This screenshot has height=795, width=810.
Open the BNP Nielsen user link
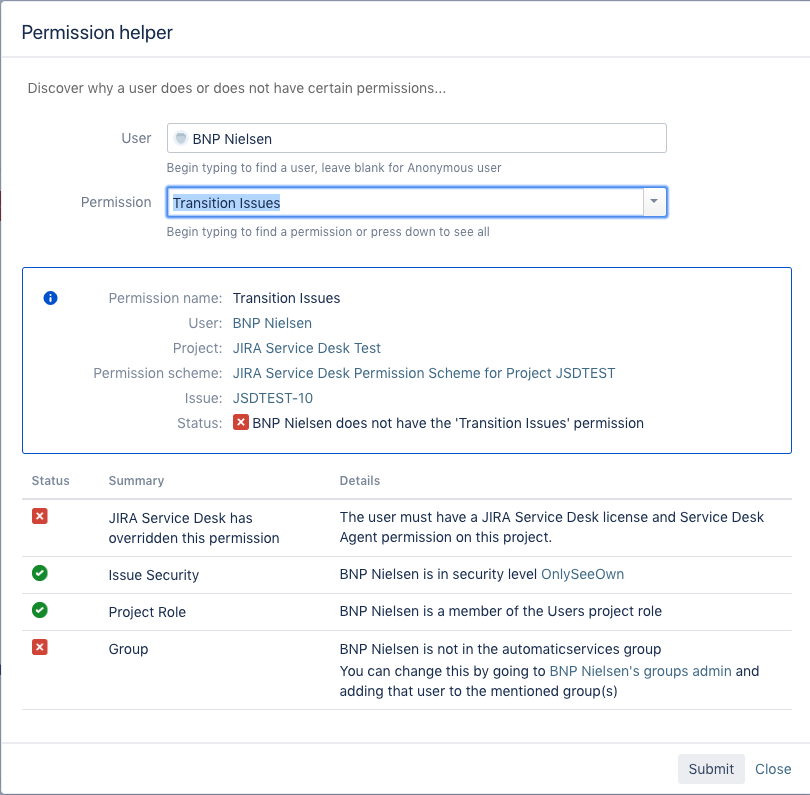[272, 323]
